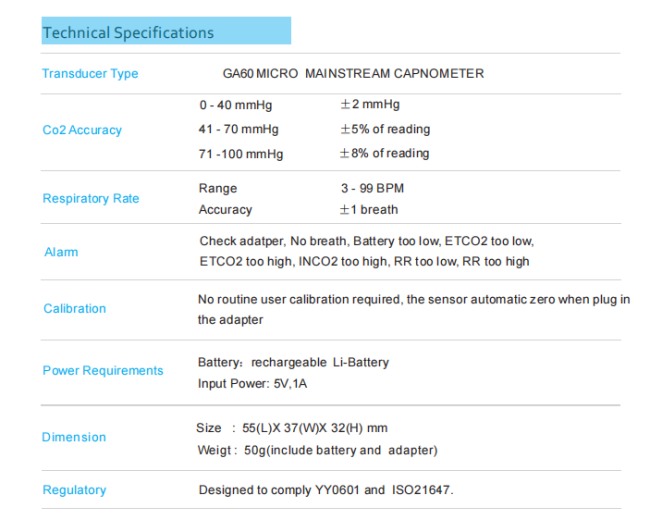Select the Alarm label
The width and height of the screenshot is (650, 520).
tap(61, 252)
